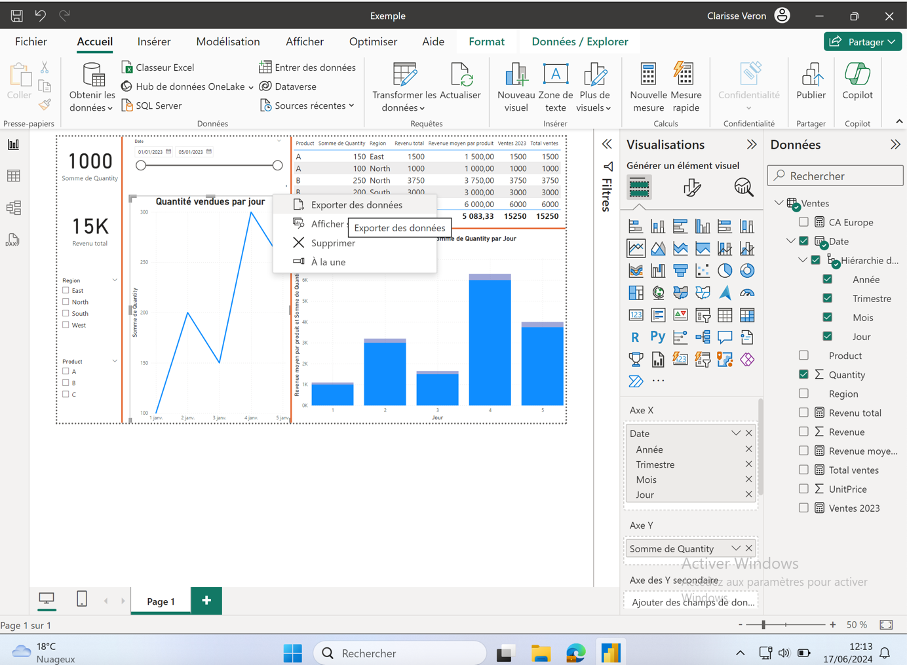Choose Exporter des données in context menu

(354, 204)
